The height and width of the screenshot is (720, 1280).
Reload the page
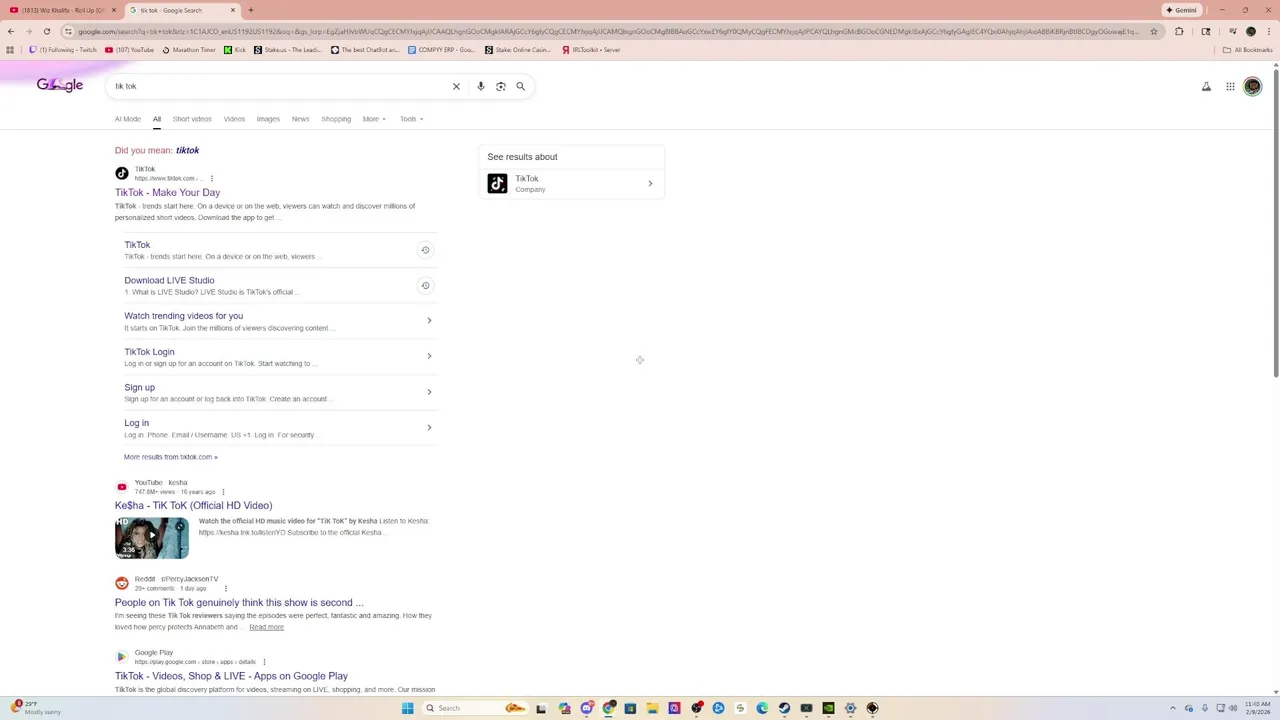pos(46,31)
